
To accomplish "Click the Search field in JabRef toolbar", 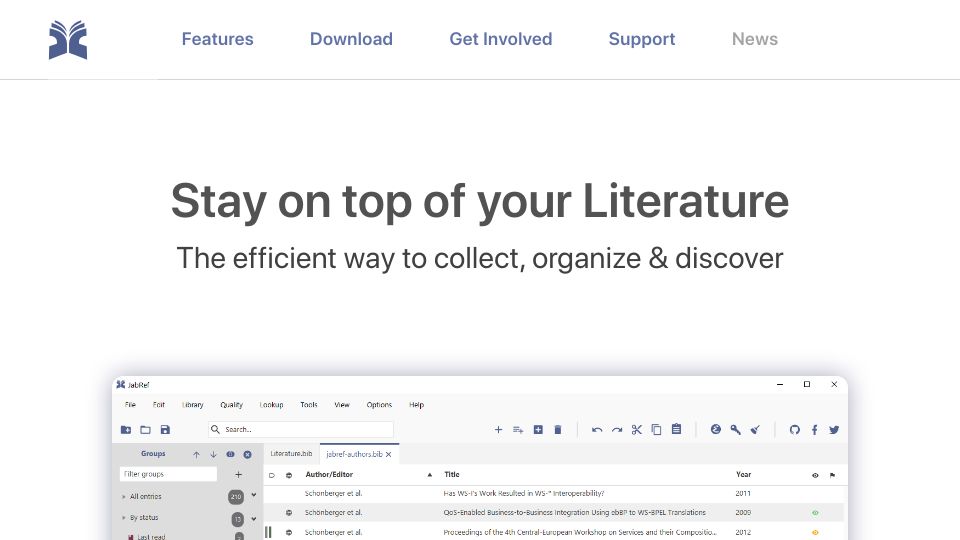I will 301,429.
